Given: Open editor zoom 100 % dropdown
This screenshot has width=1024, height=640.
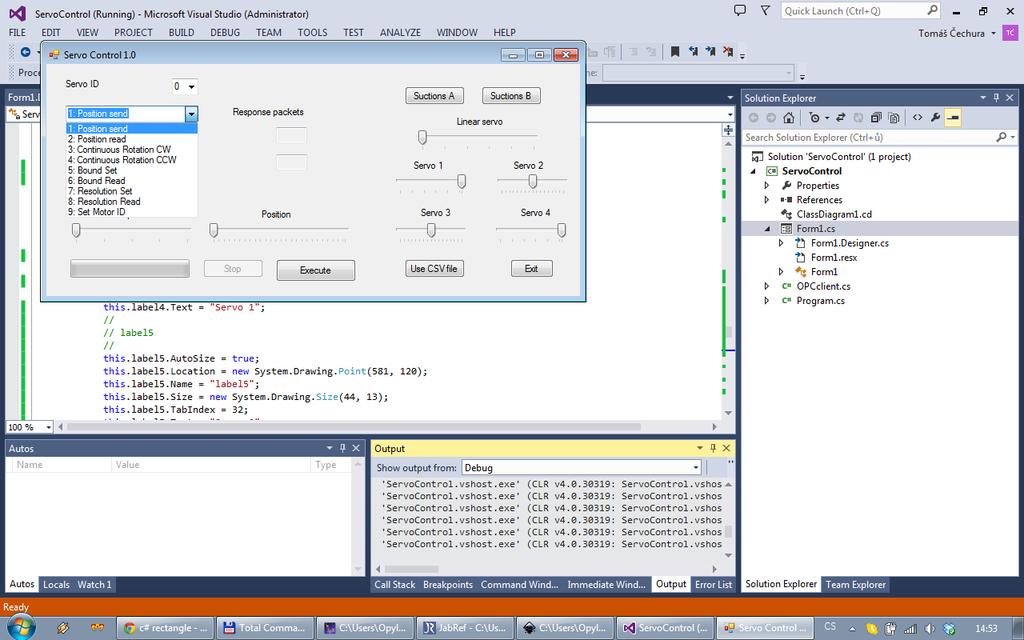Looking at the screenshot, I should tap(48, 427).
